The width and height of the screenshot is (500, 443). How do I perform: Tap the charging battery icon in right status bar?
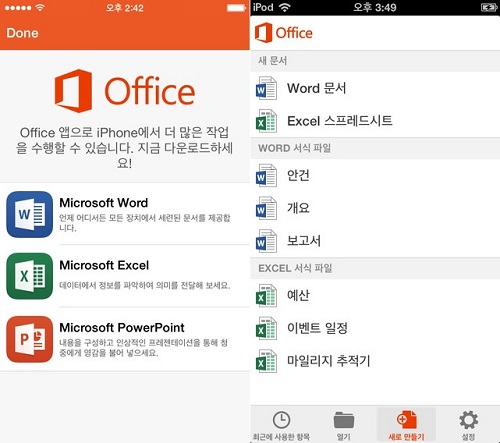point(489,7)
